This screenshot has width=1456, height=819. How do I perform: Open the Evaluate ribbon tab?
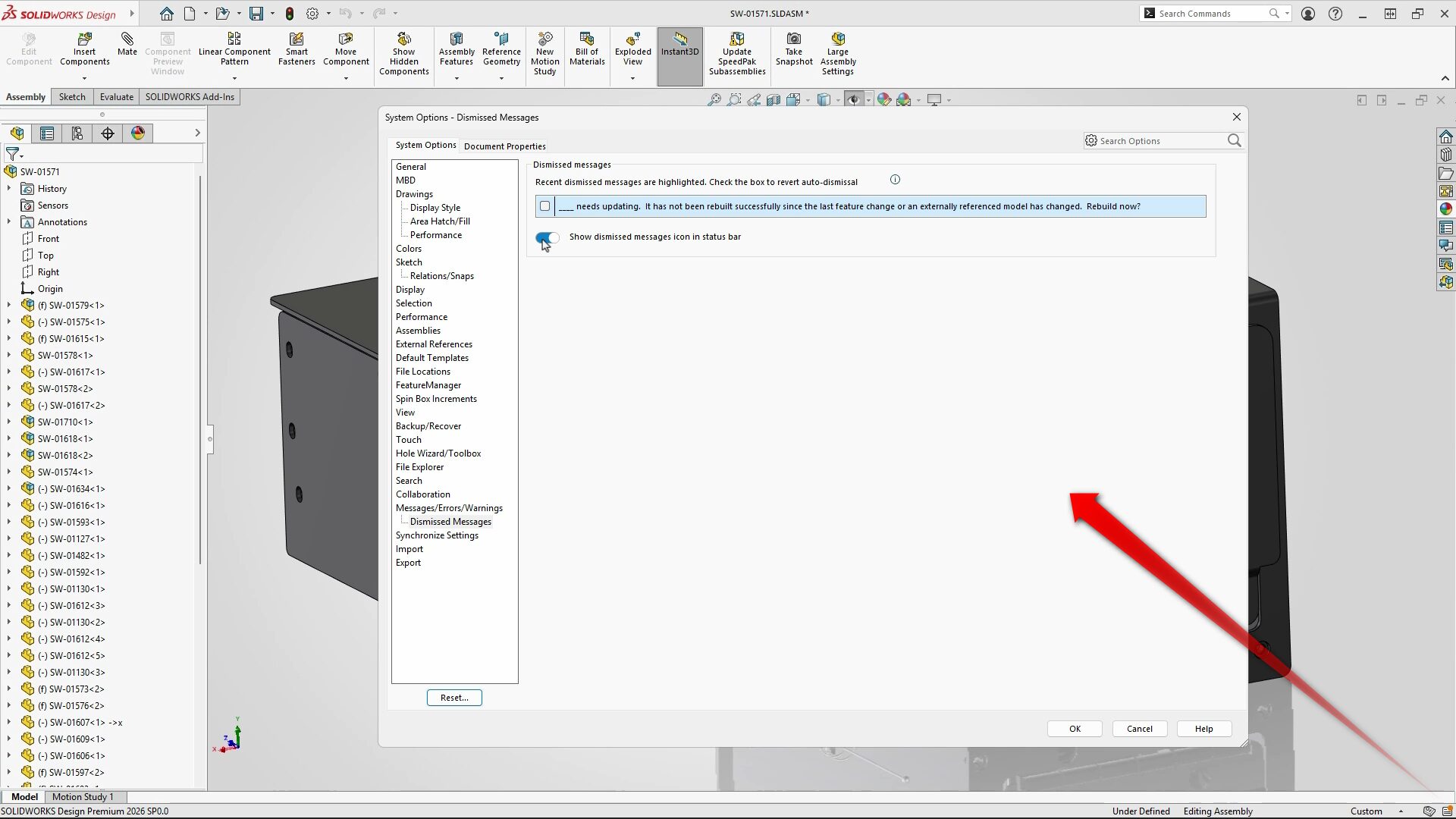coord(116,97)
